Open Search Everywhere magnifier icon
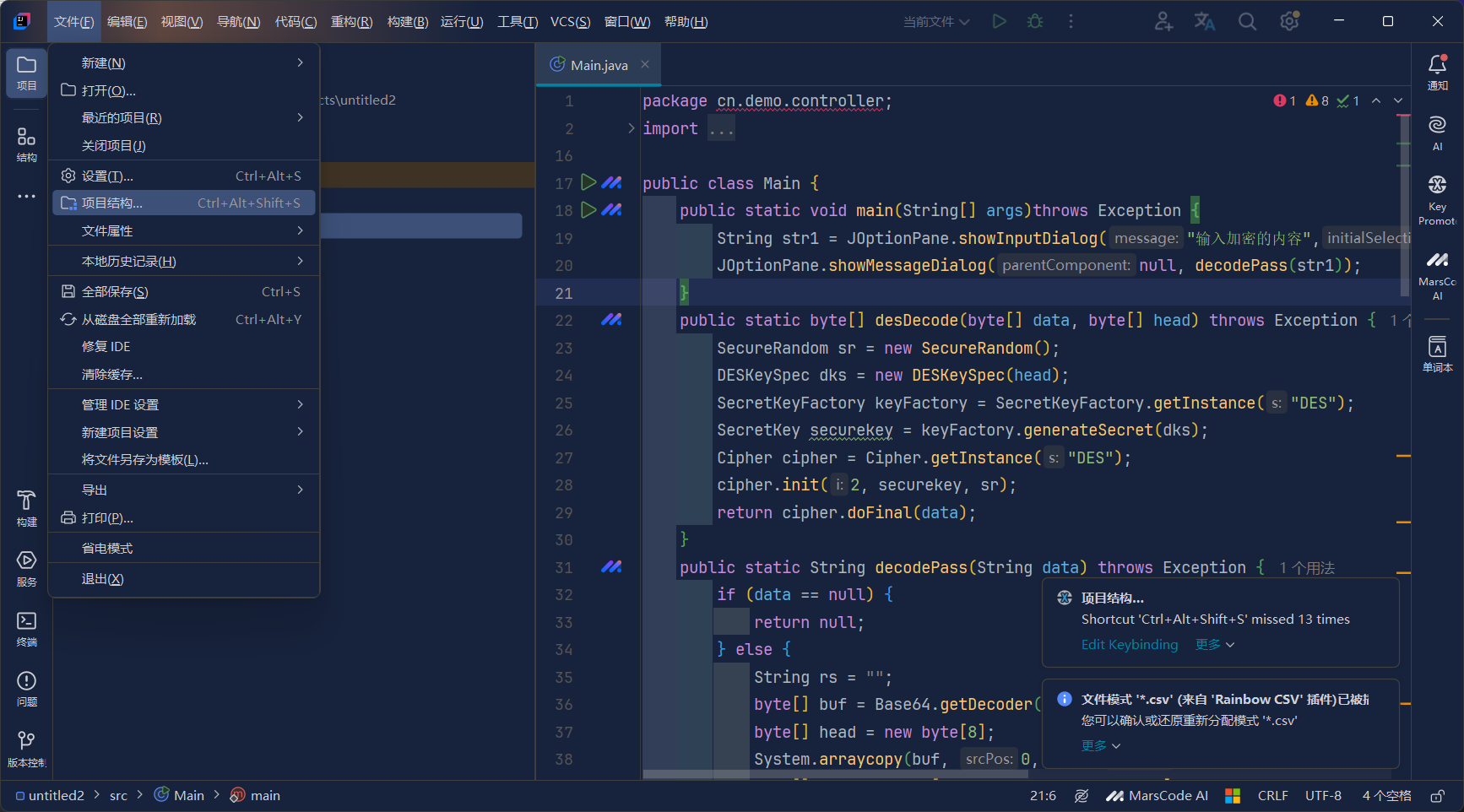 coord(1247,21)
